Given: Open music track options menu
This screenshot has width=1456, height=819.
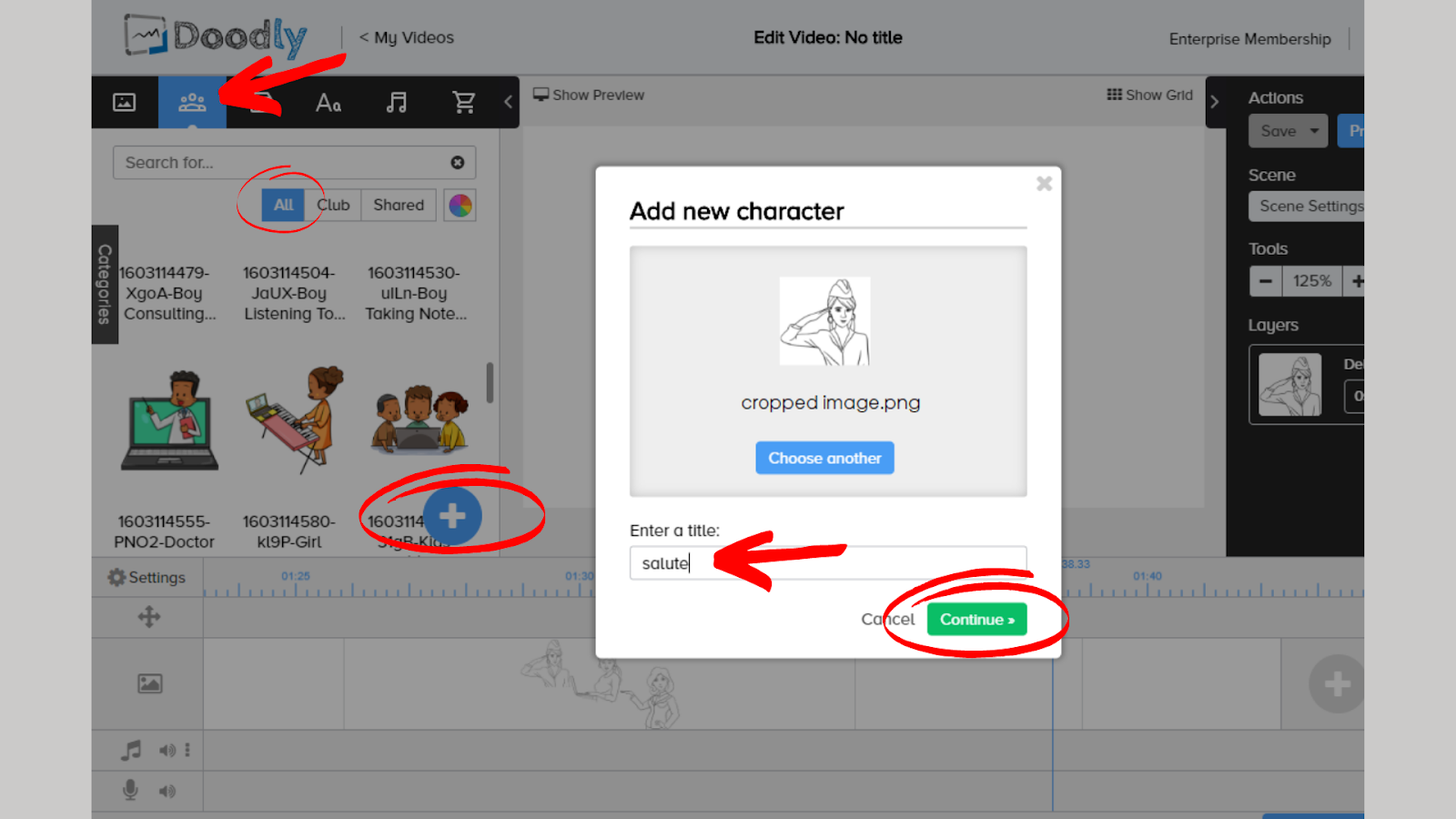Looking at the screenshot, I should click(187, 751).
